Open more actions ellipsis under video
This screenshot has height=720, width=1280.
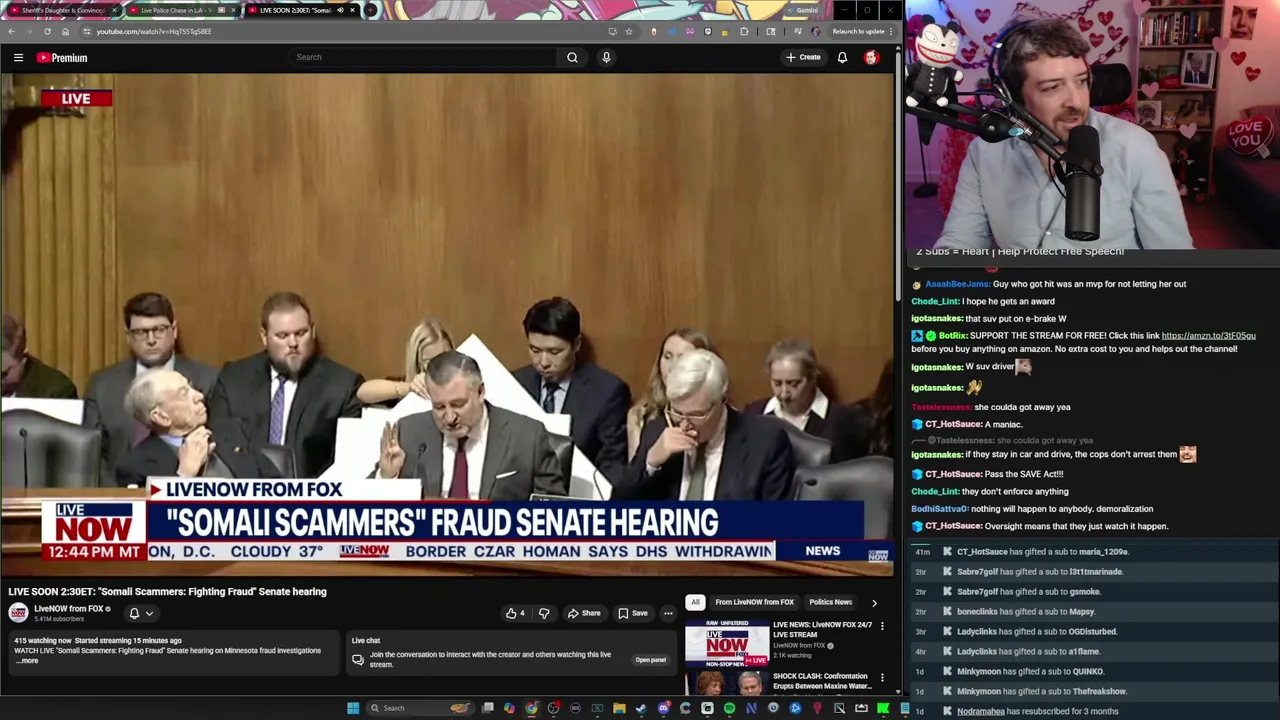[668, 614]
